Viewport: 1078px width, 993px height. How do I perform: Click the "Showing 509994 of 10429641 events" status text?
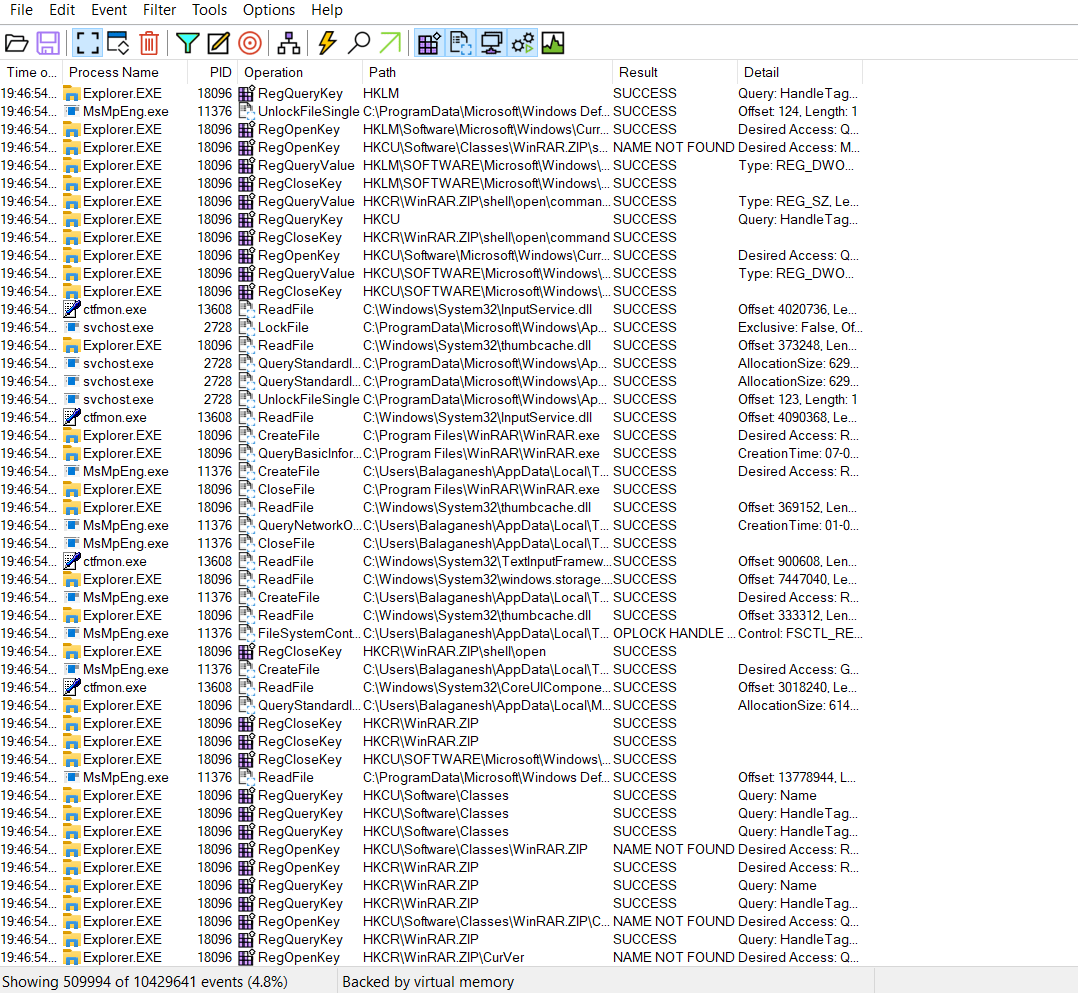coord(145,981)
